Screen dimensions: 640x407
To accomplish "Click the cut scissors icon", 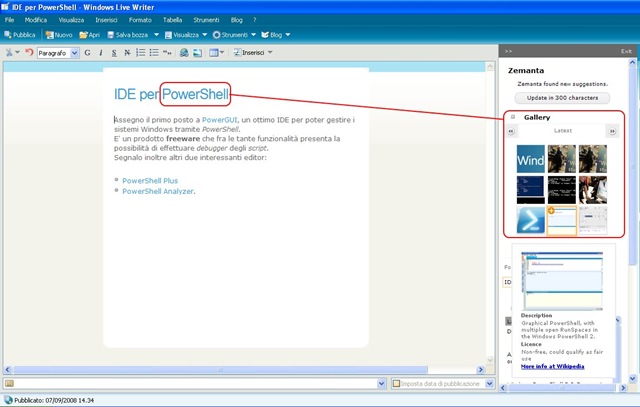I will 9,52.
